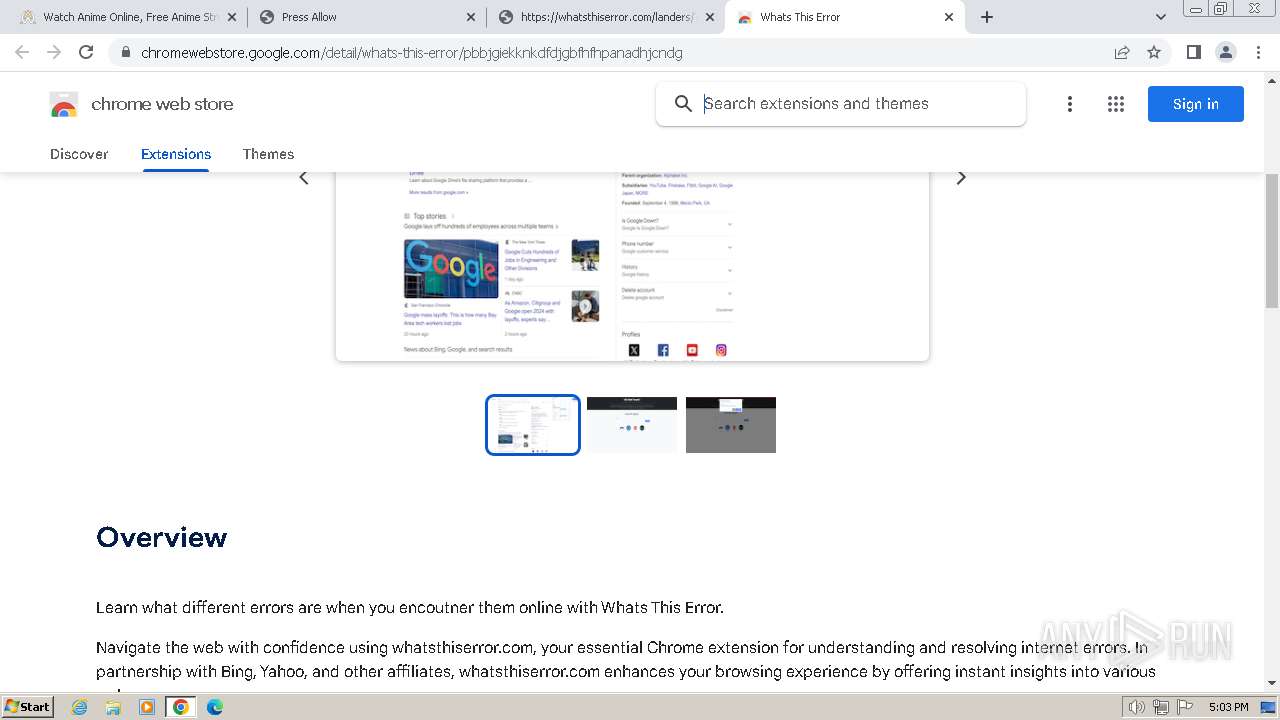Bookmark this page with the star icon
This screenshot has height=720, width=1280.
[x=1154, y=52]
